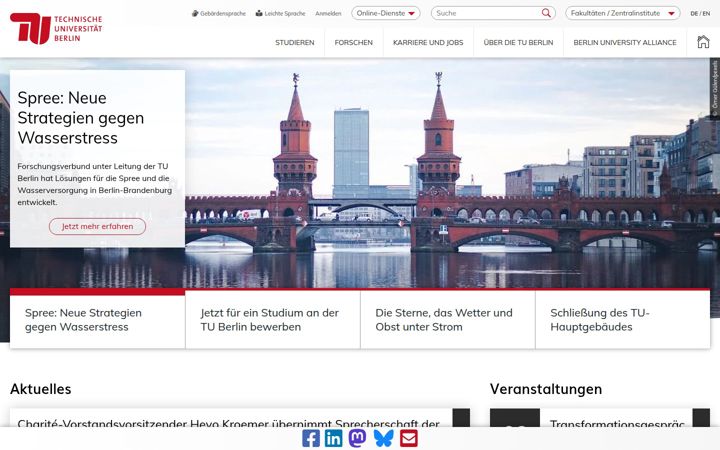Share page on Bluesky butterfly icon
The image size is (720, 450).
[383, 439]
